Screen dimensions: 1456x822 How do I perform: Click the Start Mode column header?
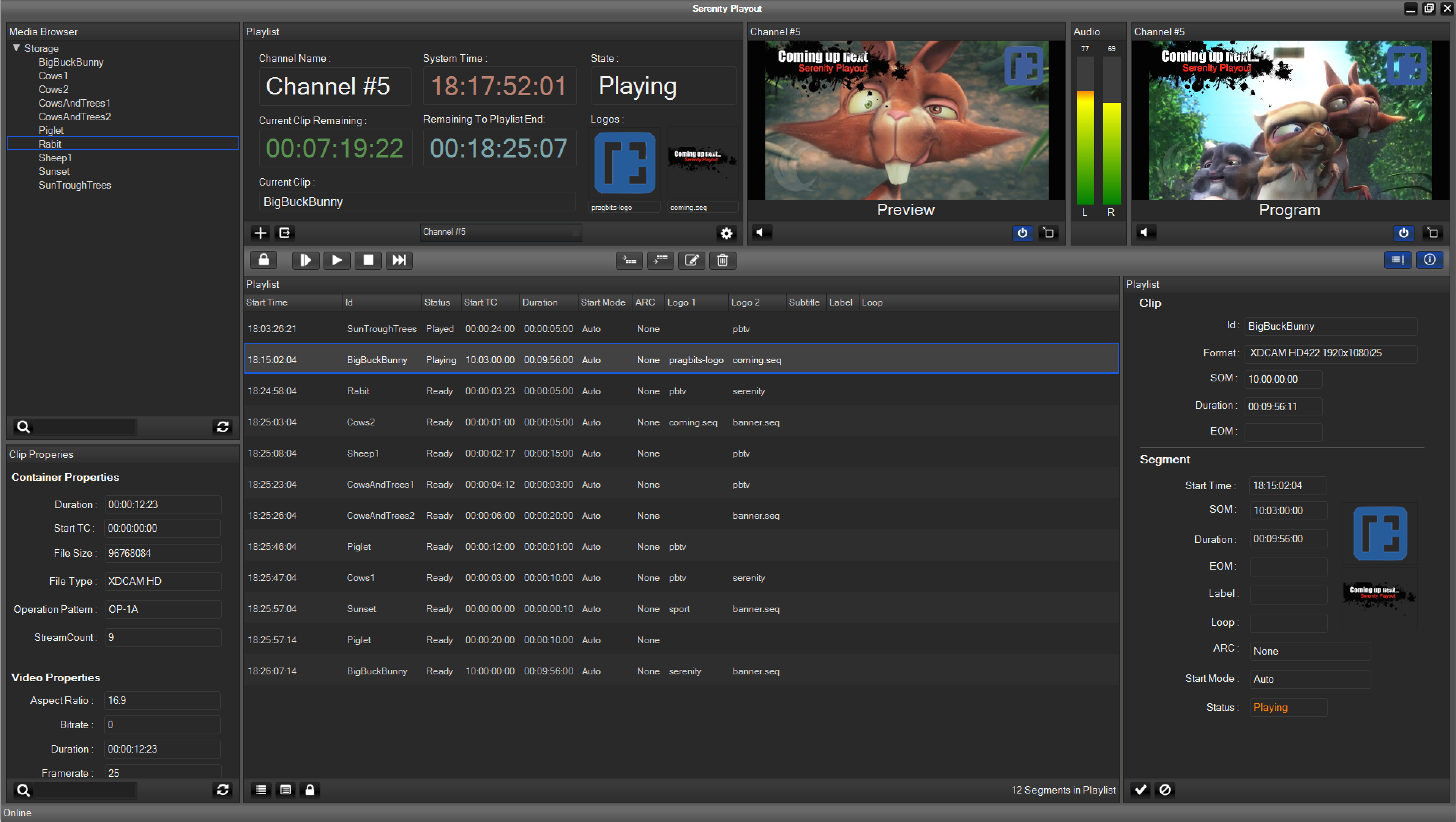click(605, 302)
